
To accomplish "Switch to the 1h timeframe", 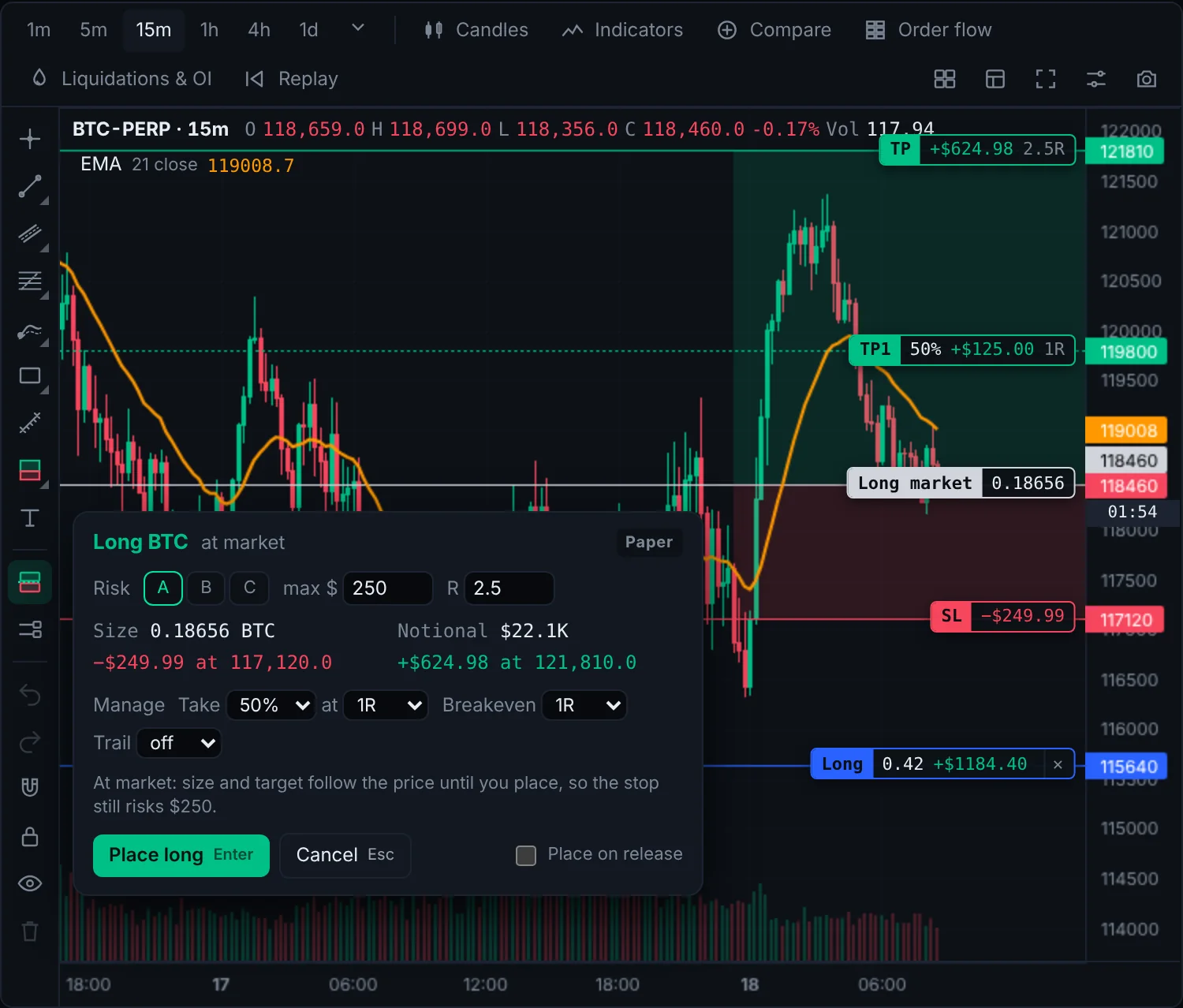I will (209, 30).
